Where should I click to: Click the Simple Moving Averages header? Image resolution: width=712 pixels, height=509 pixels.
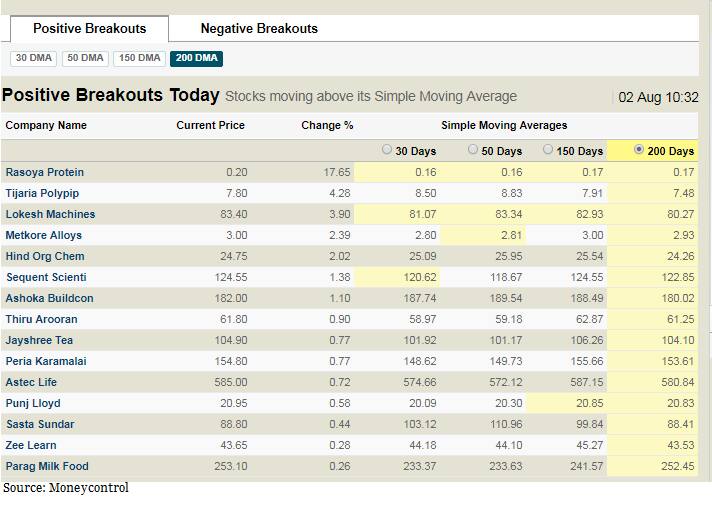pyautogui.click(x=504, y=125)
